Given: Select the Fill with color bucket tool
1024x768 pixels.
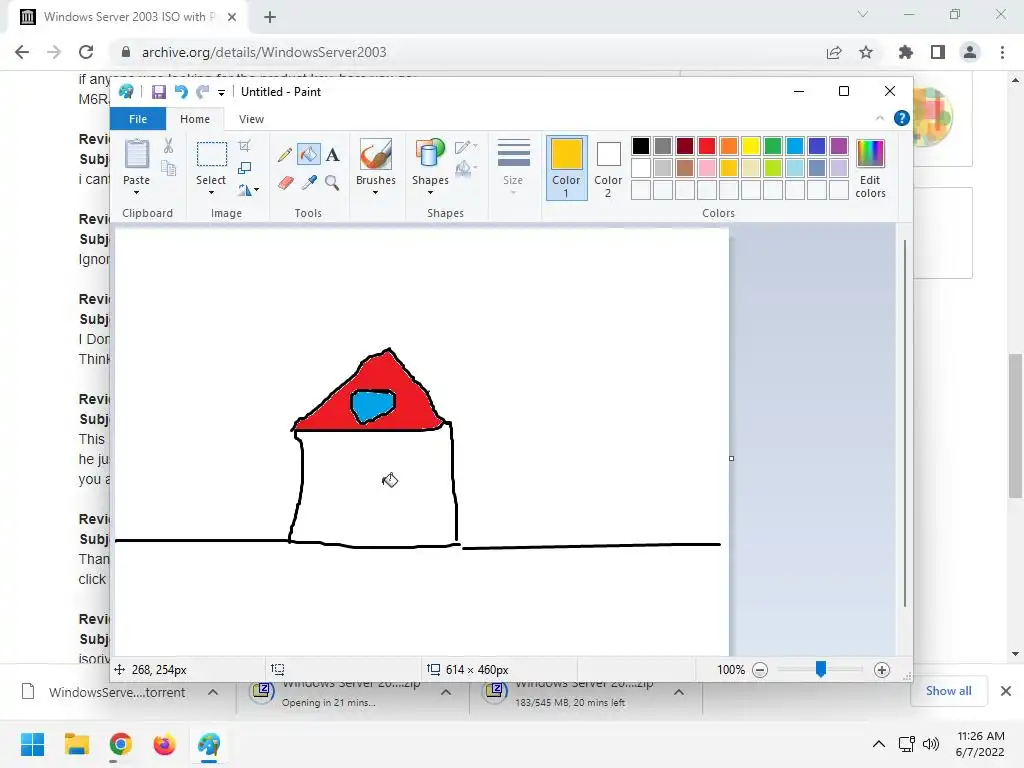Looking at the screenshot, I should (x=308, y=155).
